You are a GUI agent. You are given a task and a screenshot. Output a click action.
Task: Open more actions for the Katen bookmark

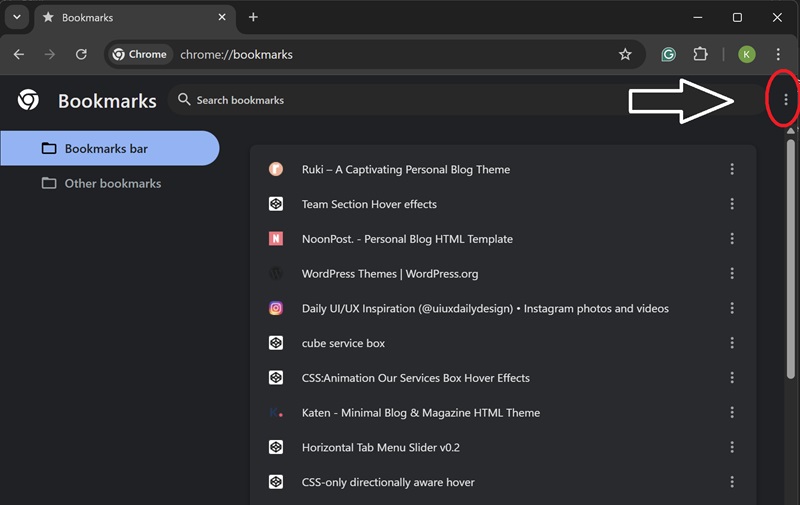point(732,412)
